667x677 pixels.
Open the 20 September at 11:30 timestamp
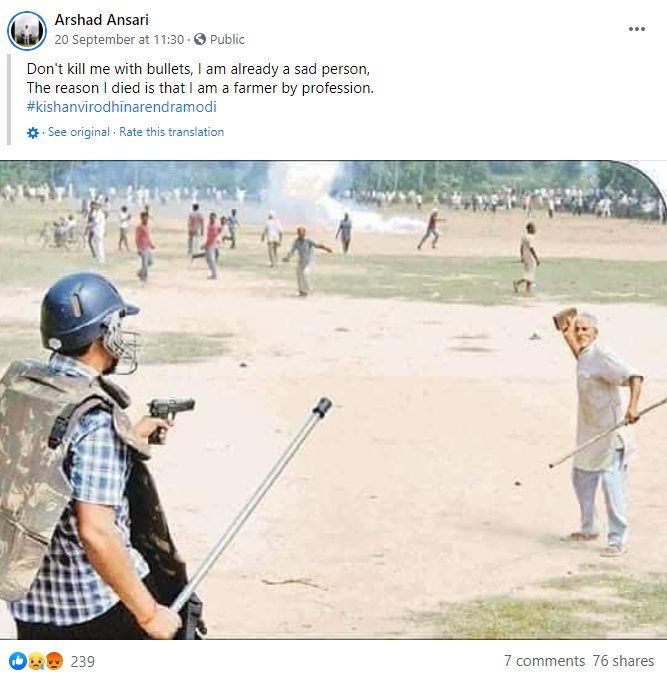pyautogui.click(x=119, y=40)
